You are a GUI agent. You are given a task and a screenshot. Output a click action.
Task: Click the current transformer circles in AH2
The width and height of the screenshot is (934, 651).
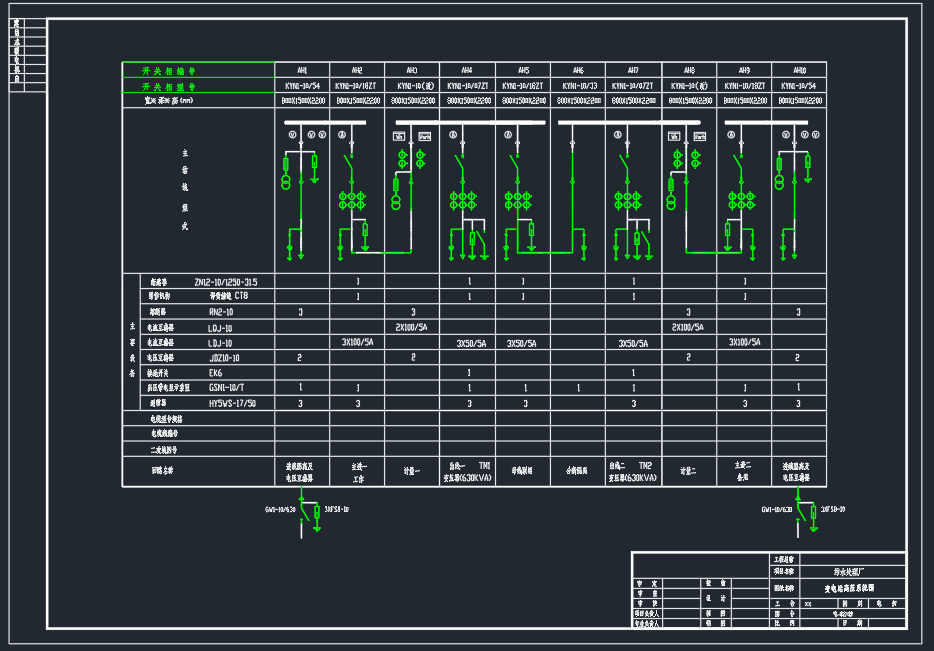pos(351,200)
